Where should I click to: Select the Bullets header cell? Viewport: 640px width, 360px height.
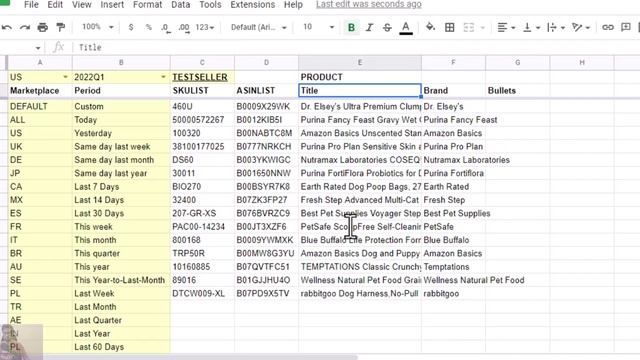pyautogui.click(x=518, y=91)
